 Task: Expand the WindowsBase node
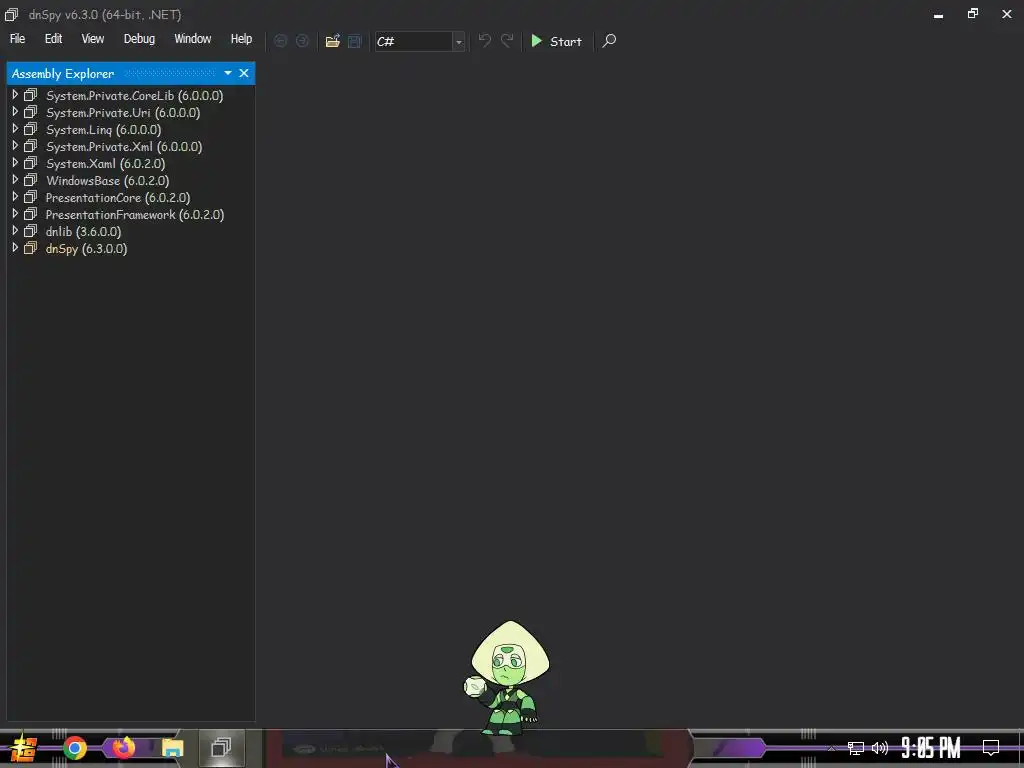click(x=15, y=180)
